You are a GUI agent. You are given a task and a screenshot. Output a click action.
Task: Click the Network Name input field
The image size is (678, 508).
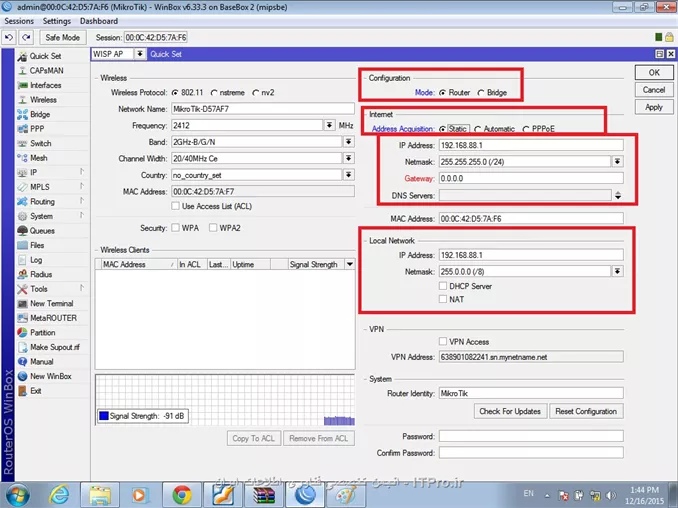click(x=263, y=109)
